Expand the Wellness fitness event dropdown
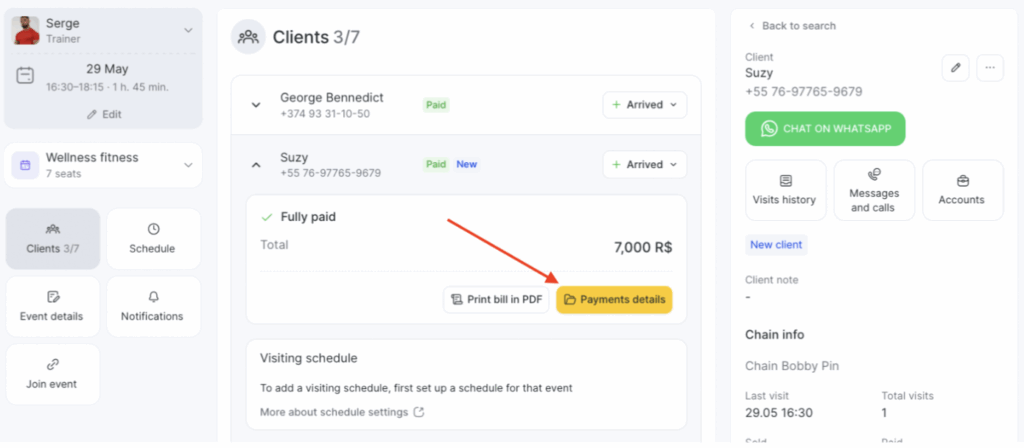 click(188, 165)
